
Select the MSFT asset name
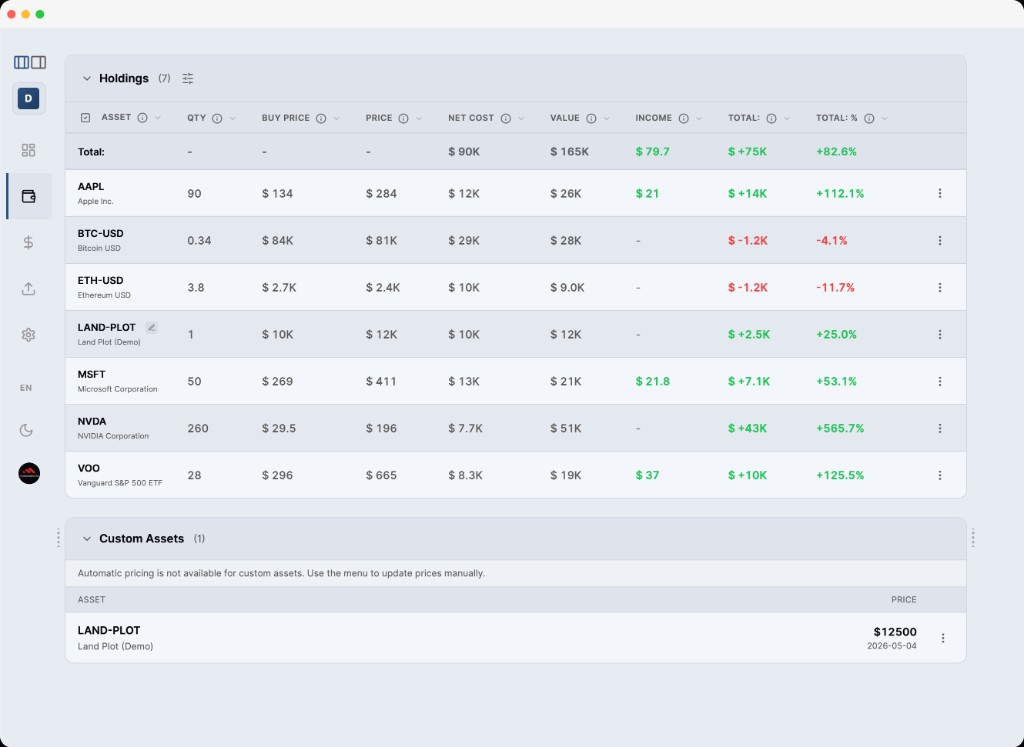coord(91,375)
